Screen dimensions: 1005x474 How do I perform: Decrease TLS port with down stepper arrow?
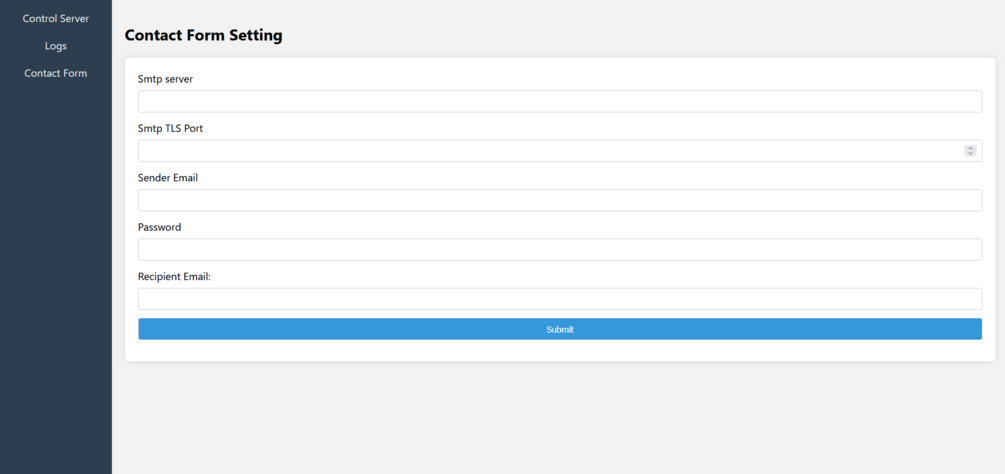970,154
